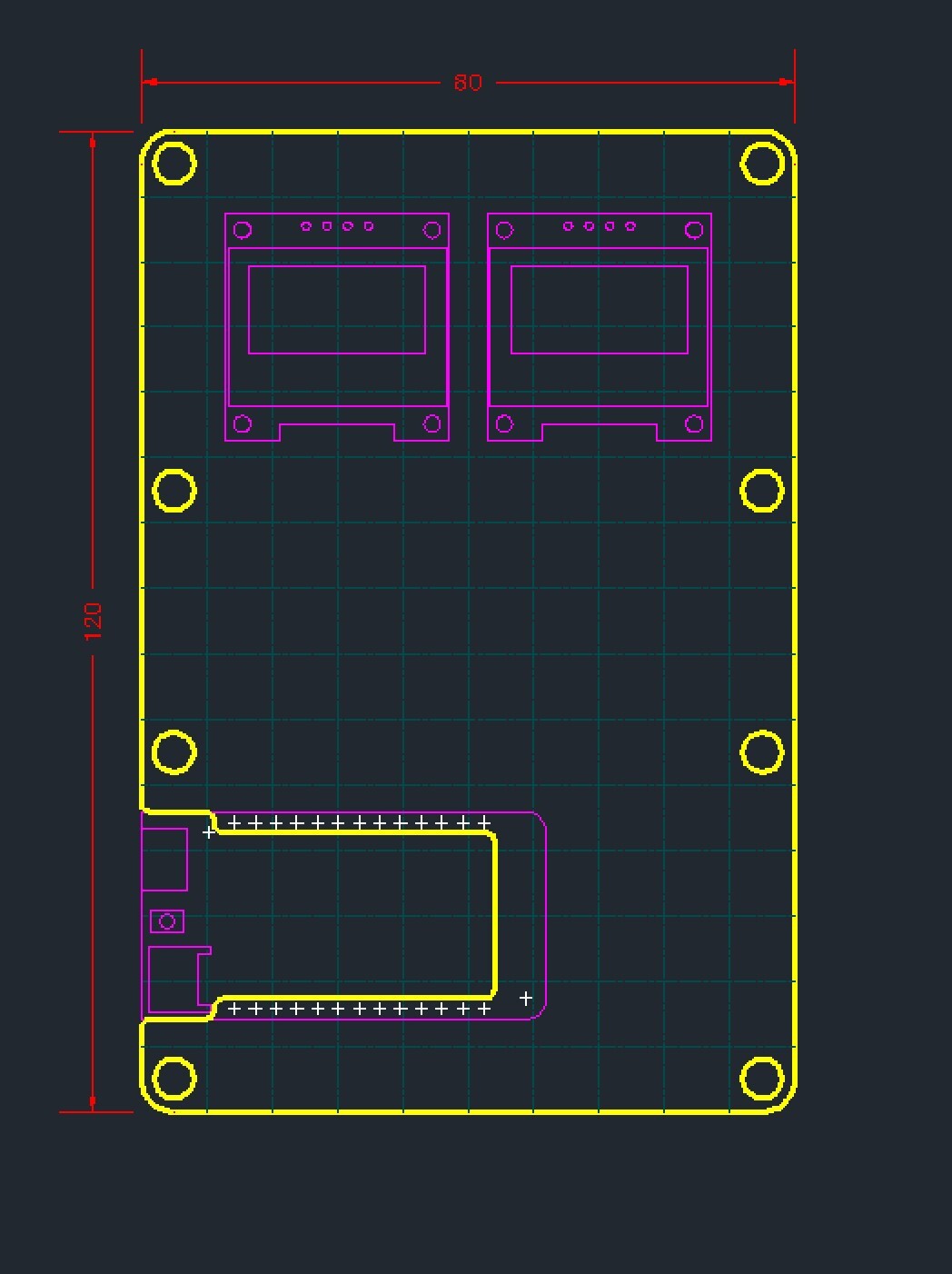Select the left display's top-left corner hole
This screenshot has width=952, height=1274.
pos(243,230)
